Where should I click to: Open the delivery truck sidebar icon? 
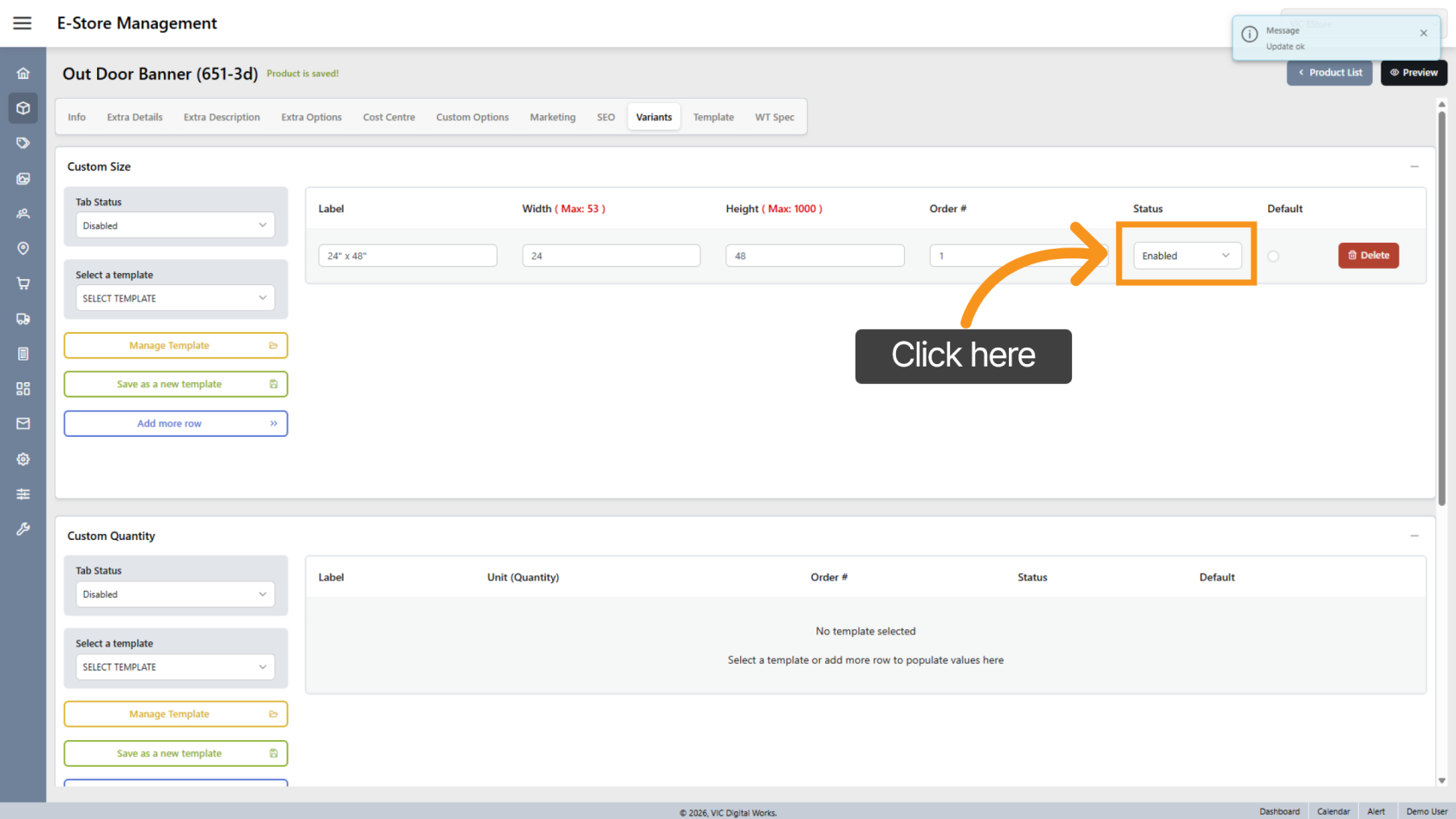click(23, 319)
